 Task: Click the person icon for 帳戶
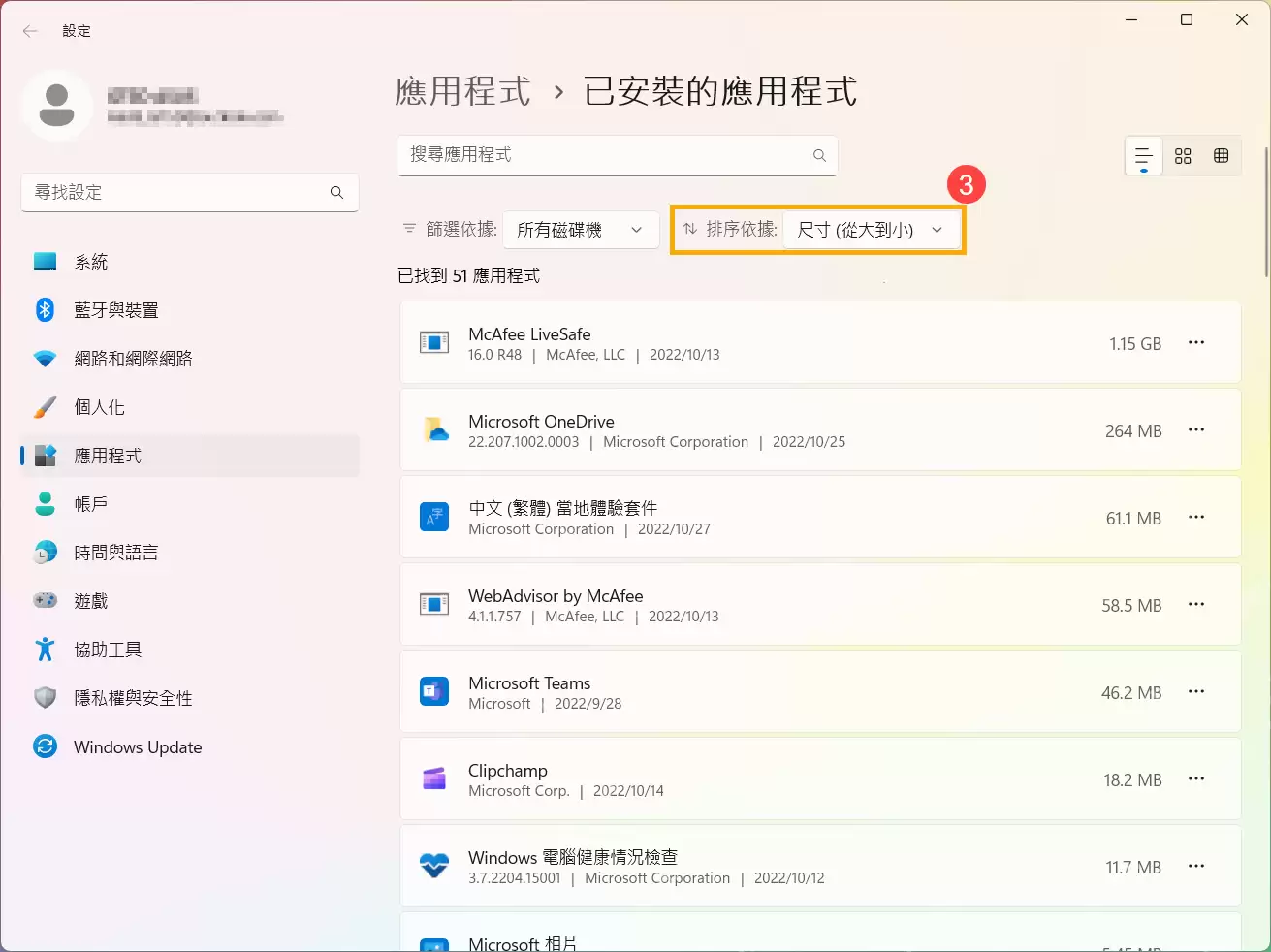pos(46,504)
